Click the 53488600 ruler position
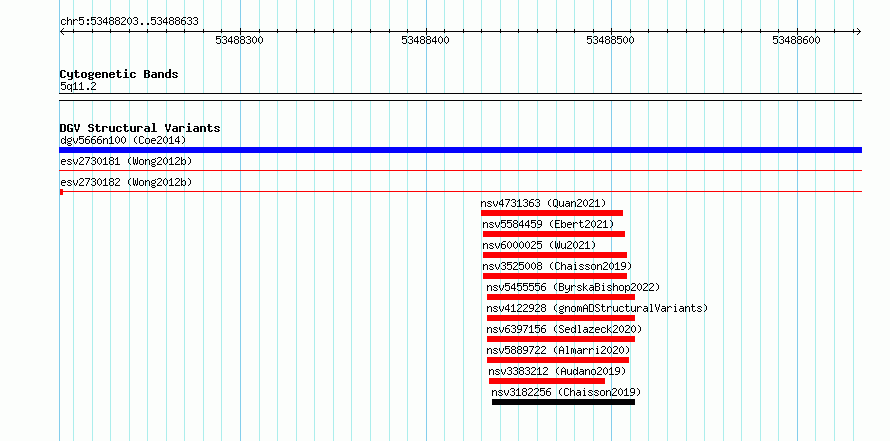This screenshot has height=441, width=890. 796,40
